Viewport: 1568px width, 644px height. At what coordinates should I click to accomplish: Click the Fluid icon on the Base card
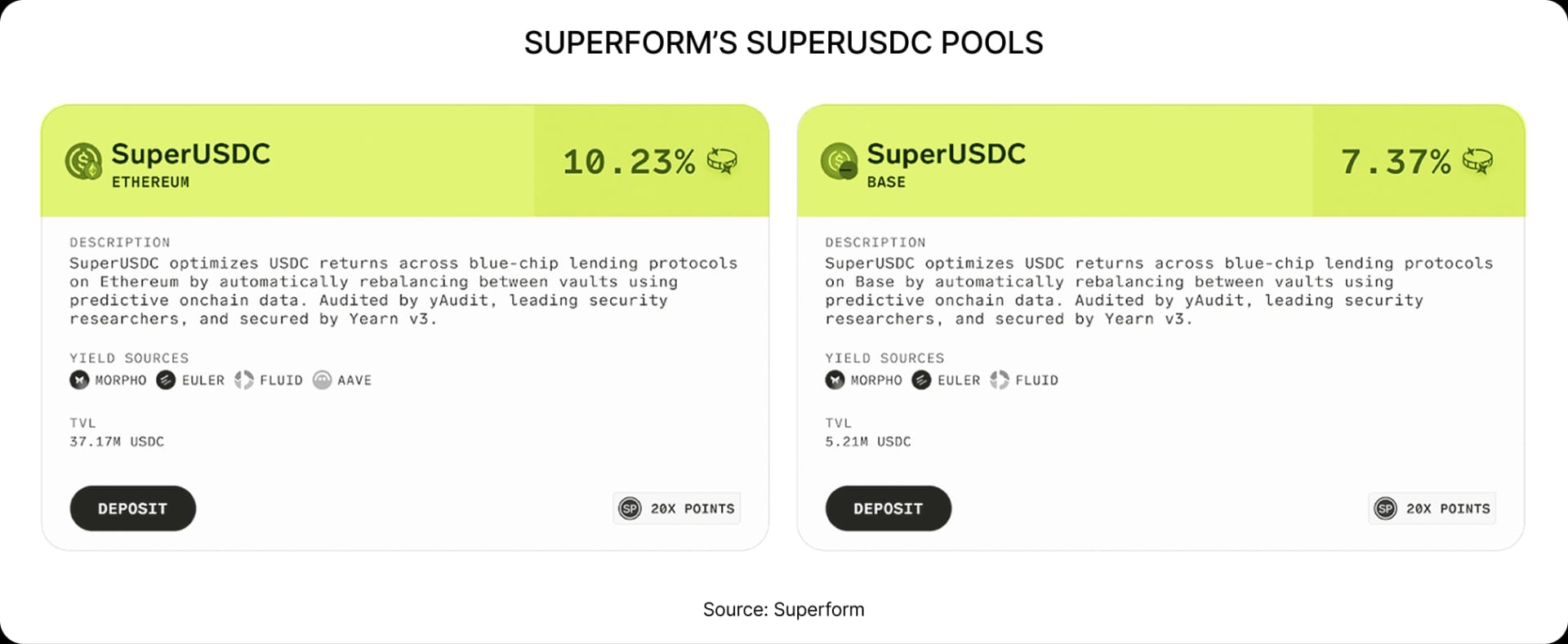pyautogui.click(x=998, y=380)
